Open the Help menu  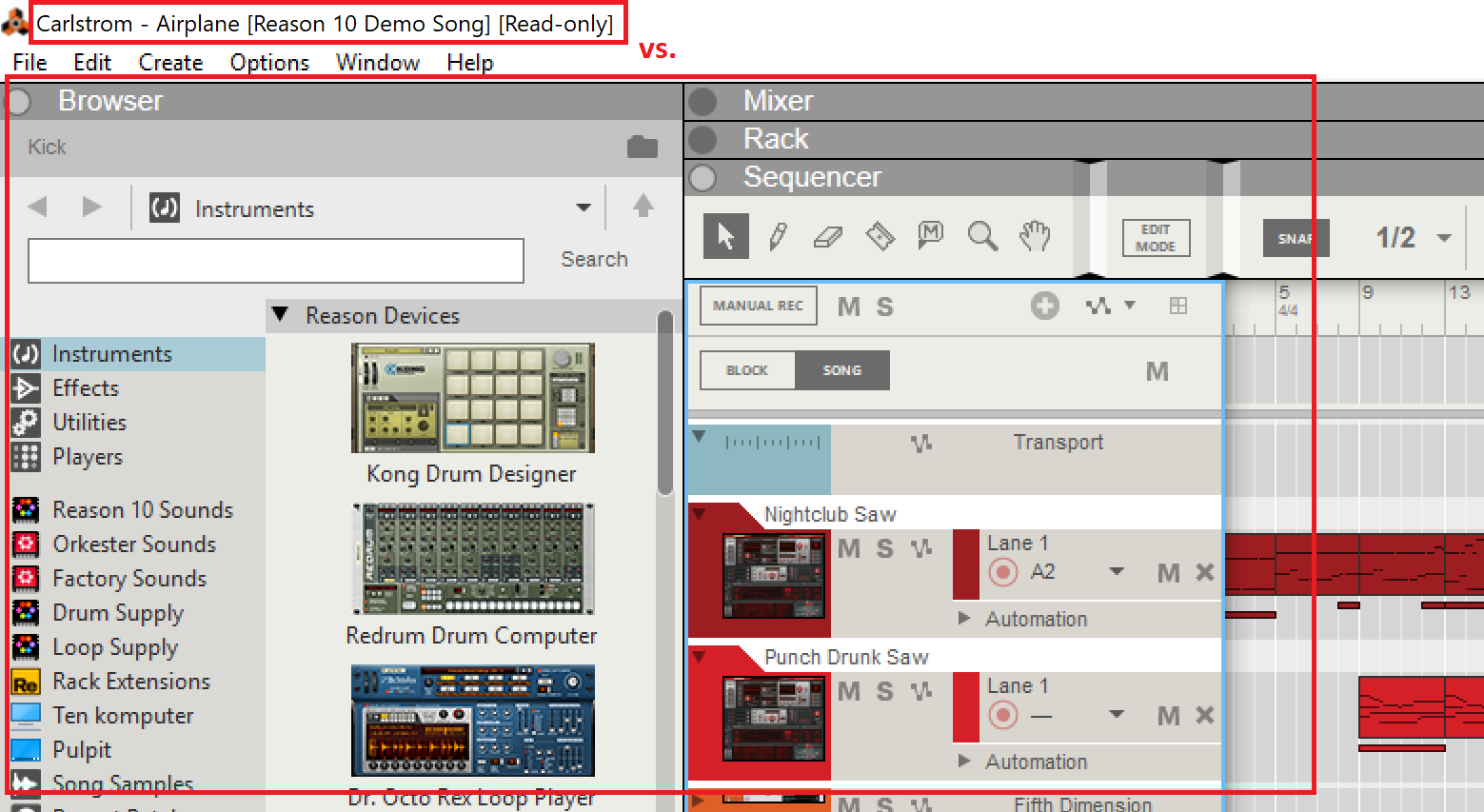470,63
